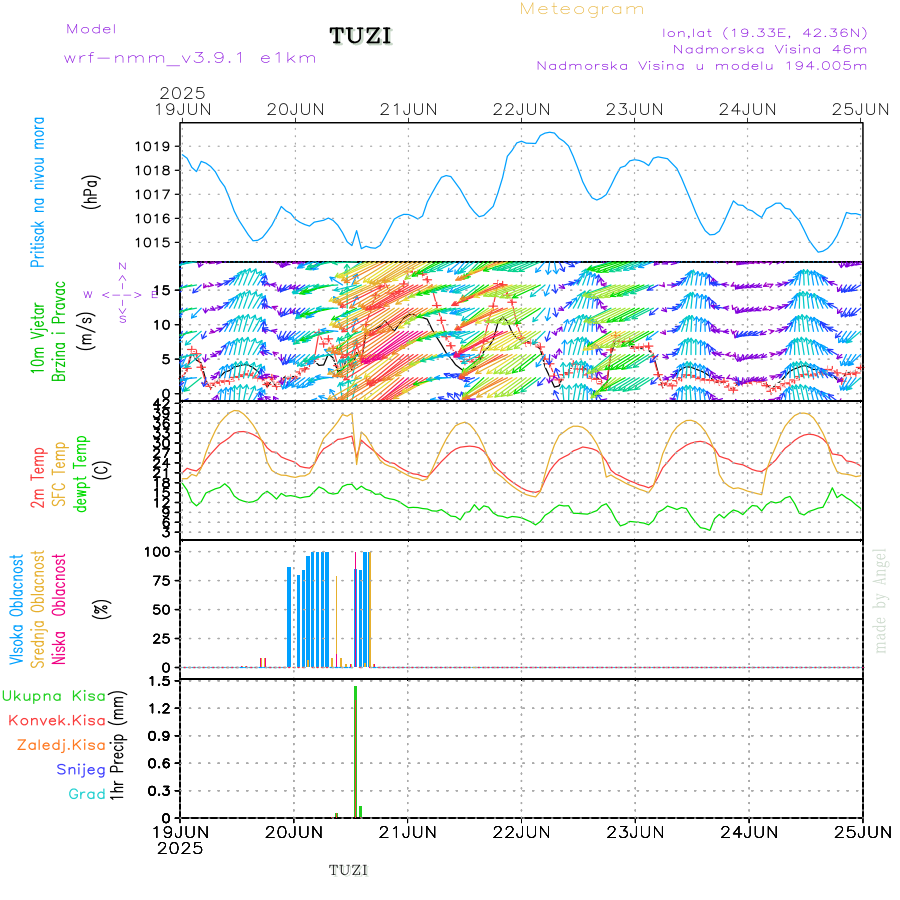Click the bold "TUZI" heading above the charts
This screenshot has width=900, height=900.
[x=360, y=36]
